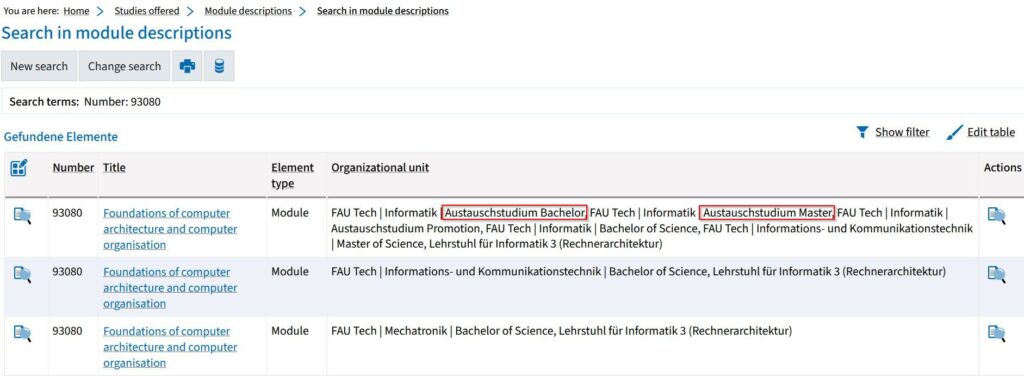The width and height of the screenshot is (1024, 376).
Task: Click 'Search terms: Number: 93080' text
Action: pyautogui.click(x=85, y=102)
